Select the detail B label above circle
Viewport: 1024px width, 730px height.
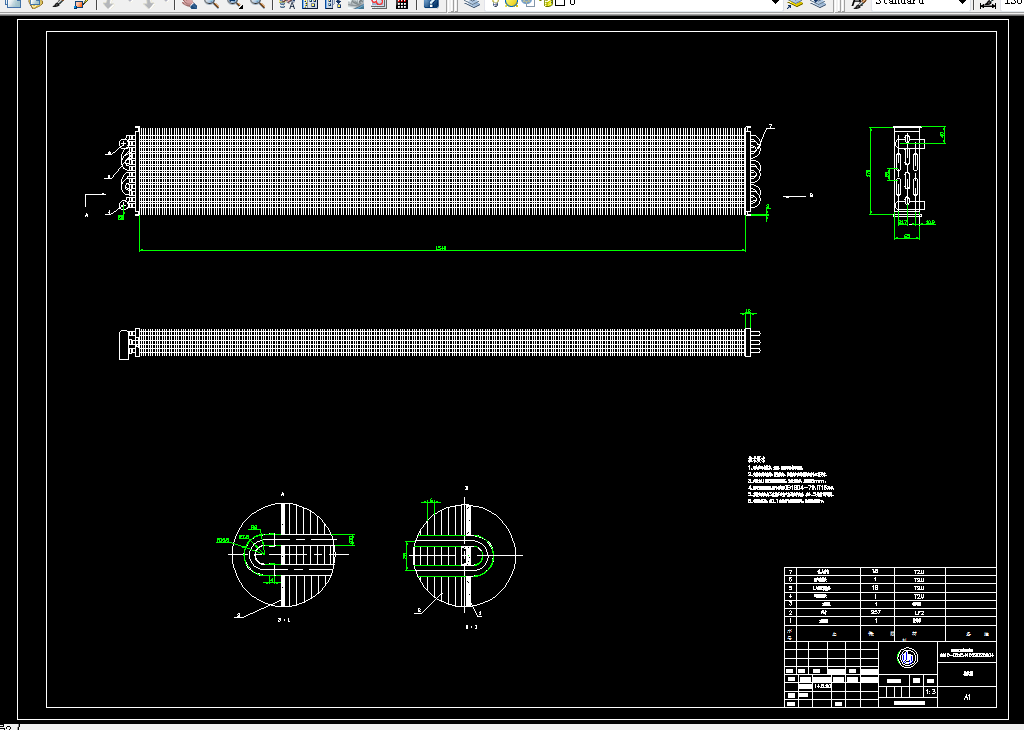point(466,488)
